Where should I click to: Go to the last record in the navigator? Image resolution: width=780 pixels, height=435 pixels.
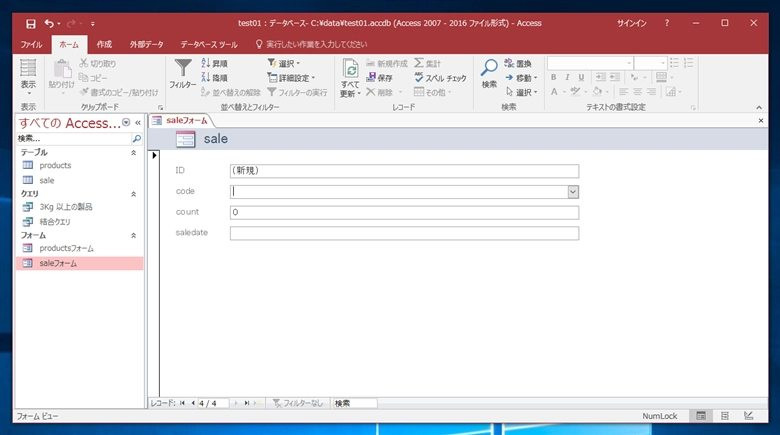point(246,403)
